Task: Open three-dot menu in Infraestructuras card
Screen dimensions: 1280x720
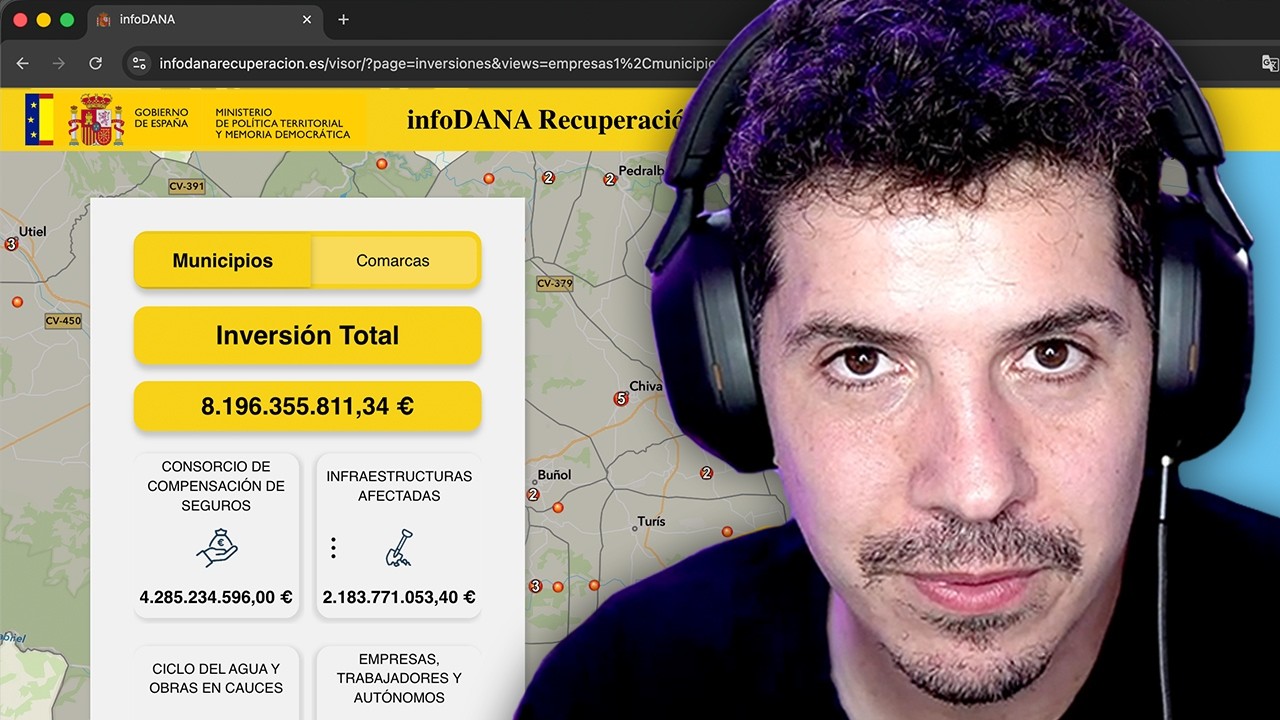Action: point(333,547)
